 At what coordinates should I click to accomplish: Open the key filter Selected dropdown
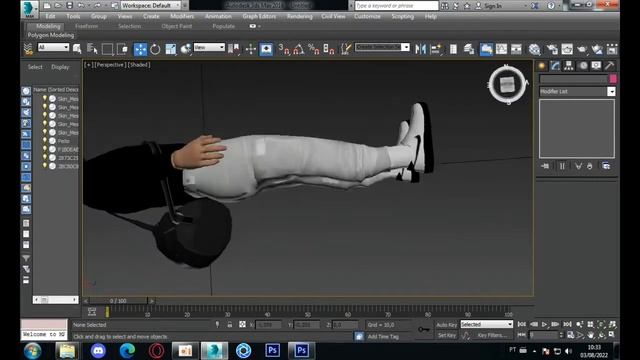pyautogui.click(x=487, y=324)
